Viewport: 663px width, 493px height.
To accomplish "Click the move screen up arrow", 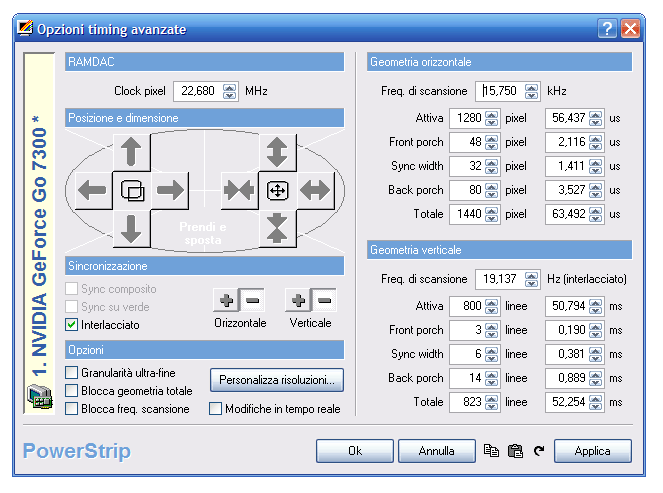I will point(131,153).
